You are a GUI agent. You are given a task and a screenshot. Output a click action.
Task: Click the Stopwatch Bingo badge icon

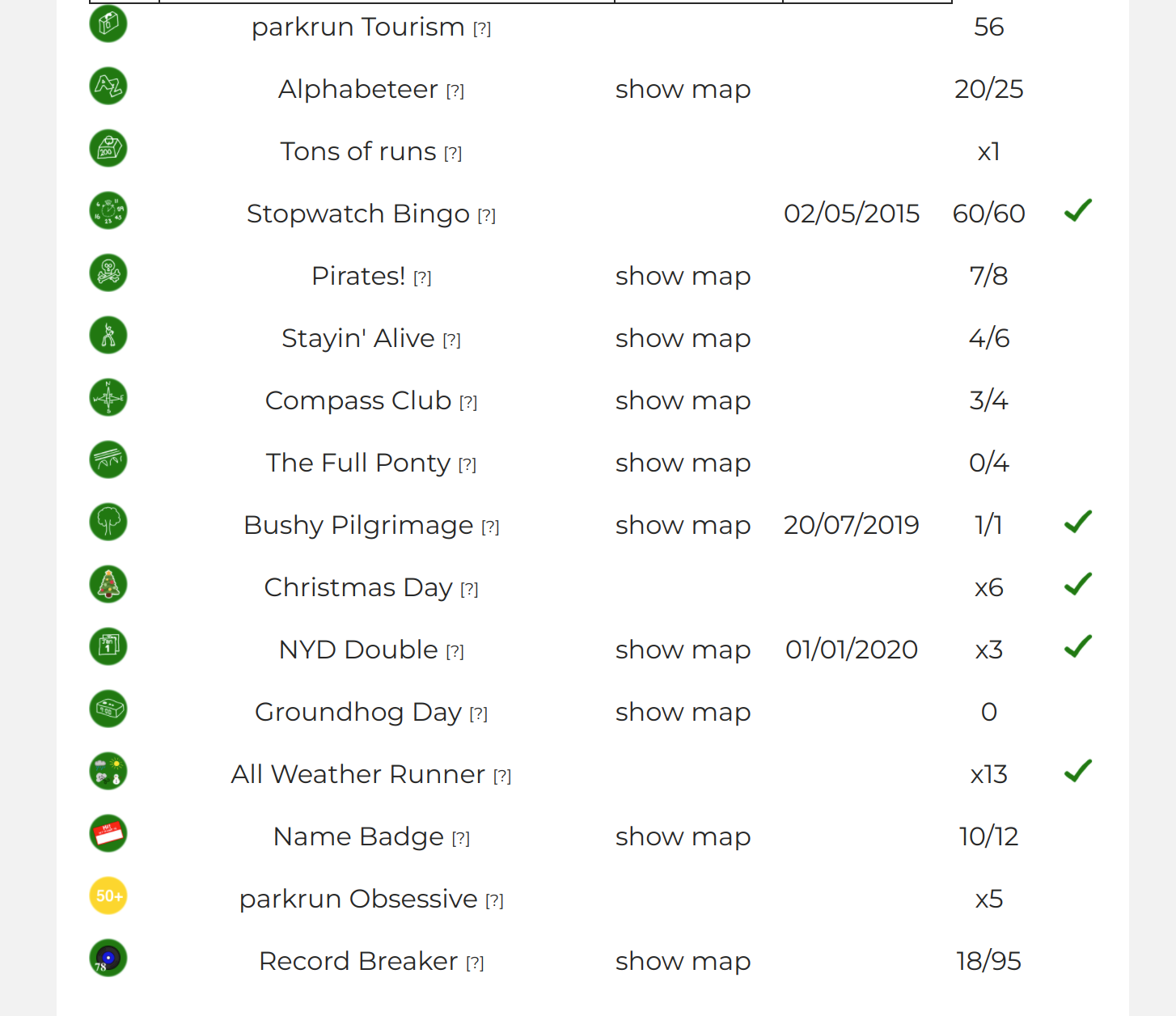(108, 211)
